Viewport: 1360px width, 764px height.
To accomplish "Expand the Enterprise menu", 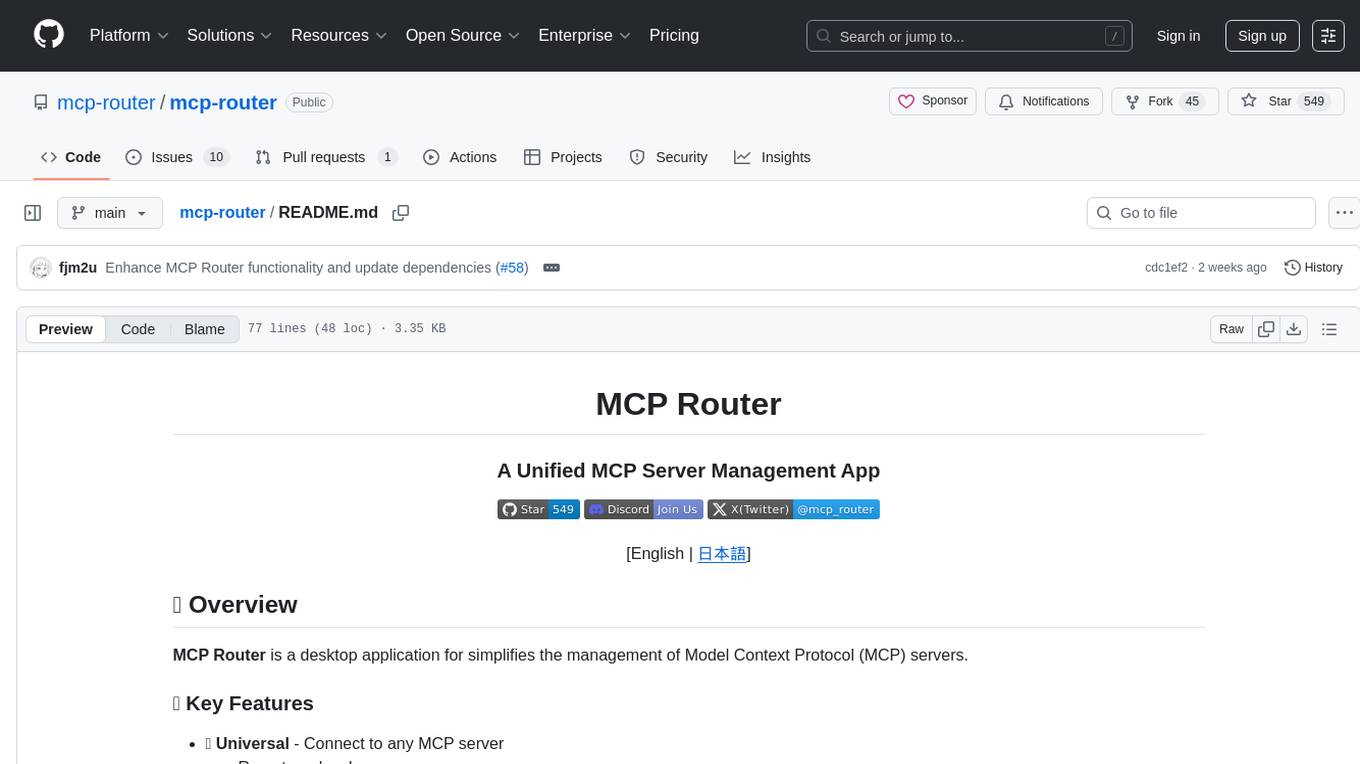I will tap(585, 35).
